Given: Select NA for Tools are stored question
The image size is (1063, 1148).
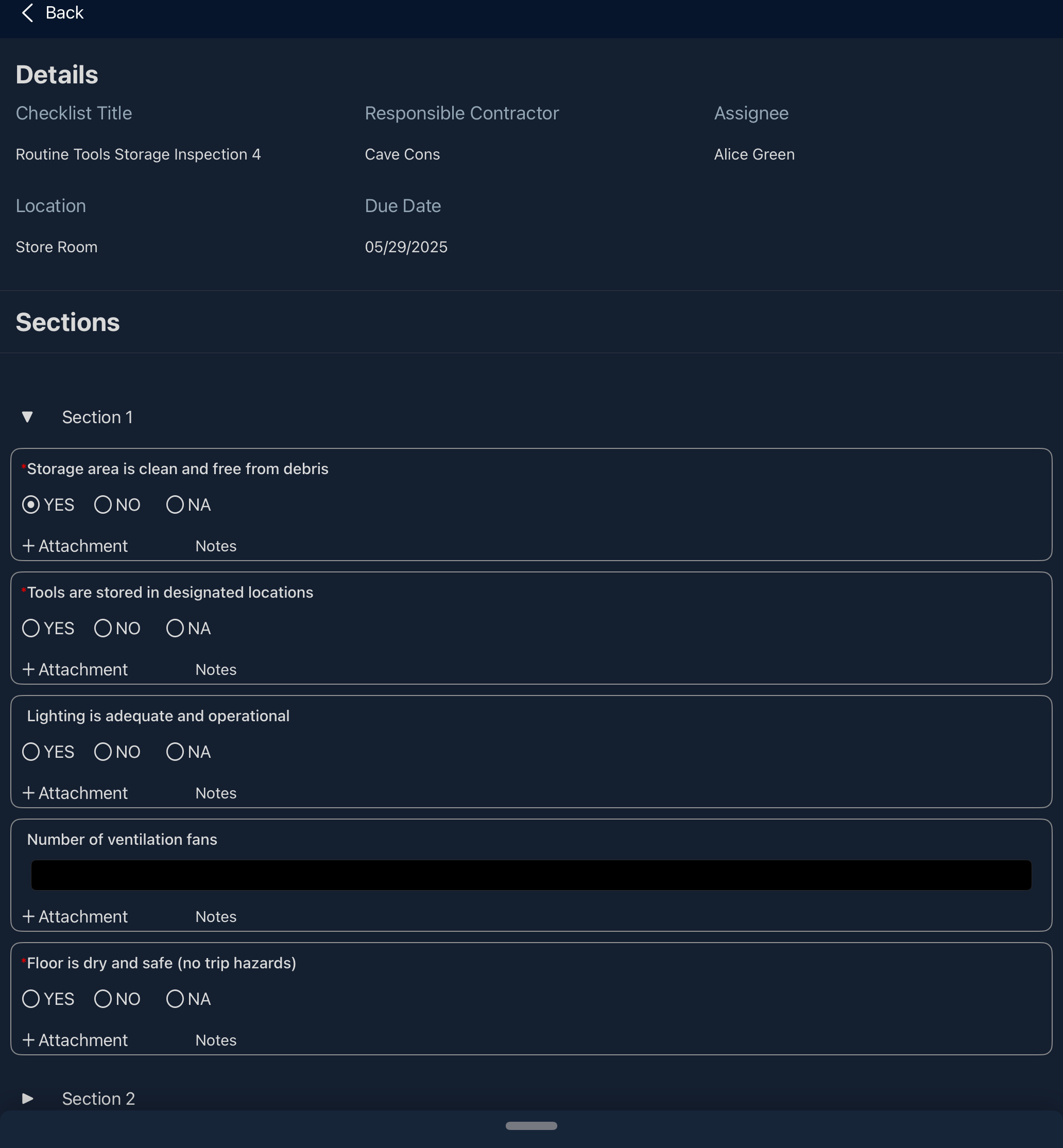Looking at the screenshot, I should pyautogui.click(x=175, y=629).
